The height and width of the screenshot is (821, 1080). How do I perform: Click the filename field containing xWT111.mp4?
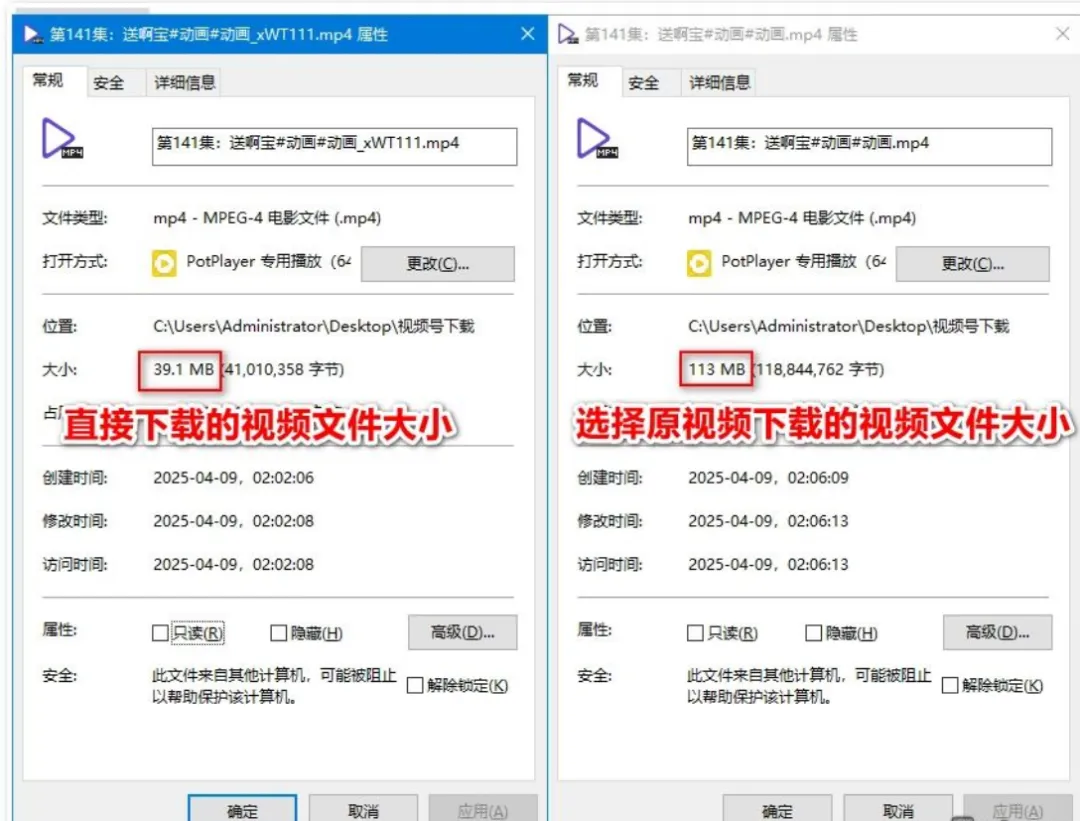(x=334, y=146)
